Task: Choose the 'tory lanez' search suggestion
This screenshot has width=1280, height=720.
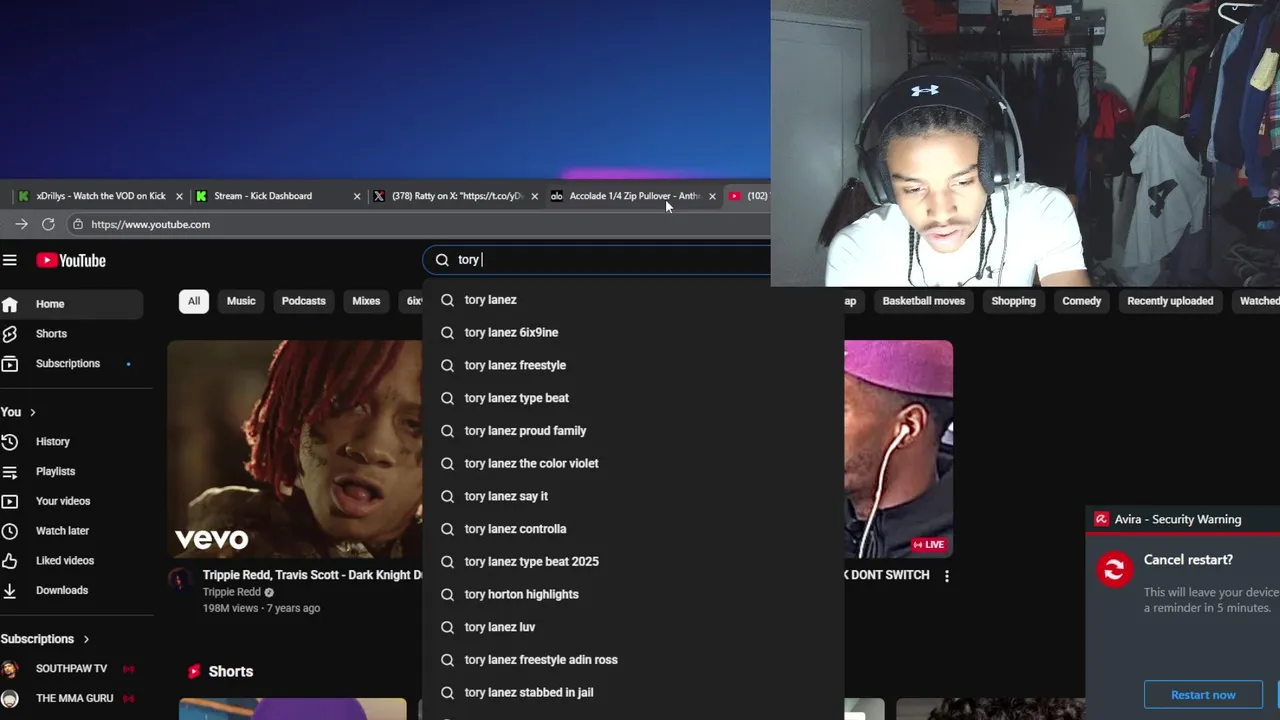Action: pos(633,300)
